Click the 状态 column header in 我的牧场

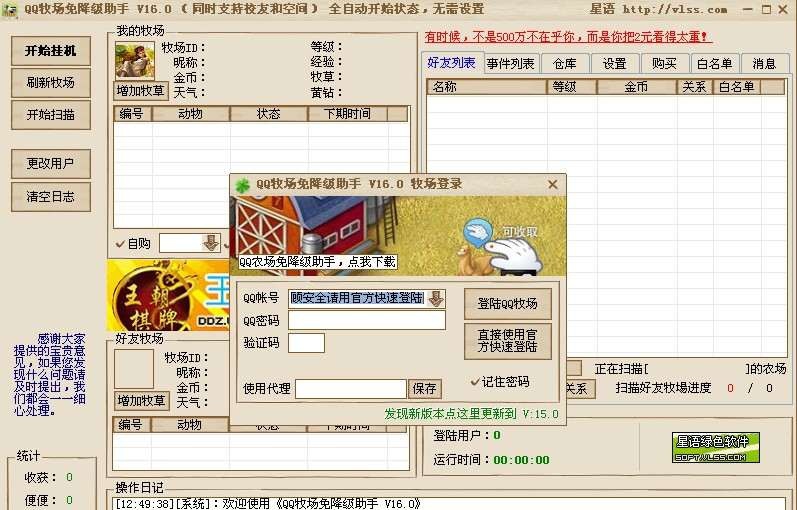(x=269, y=113)
